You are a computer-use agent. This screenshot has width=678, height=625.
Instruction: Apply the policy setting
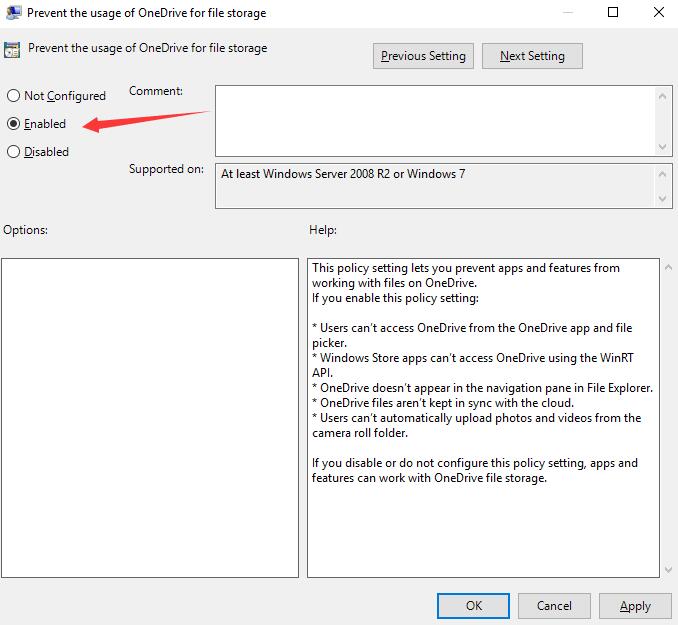tap(635, 606)
